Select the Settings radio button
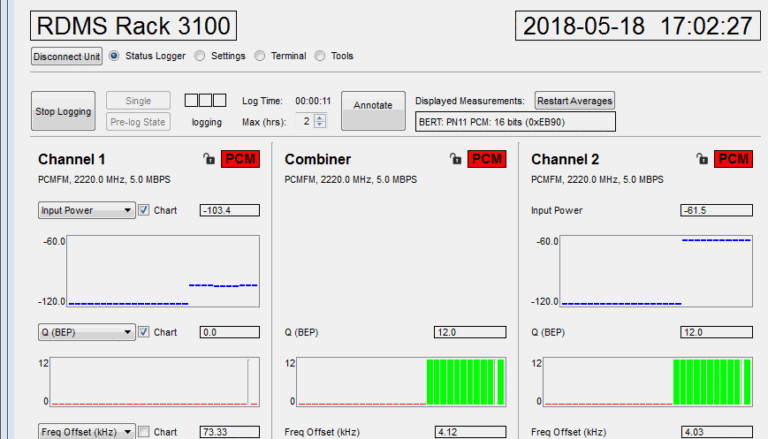This screenshot has width=768, height=439. [x=200, y=56]
